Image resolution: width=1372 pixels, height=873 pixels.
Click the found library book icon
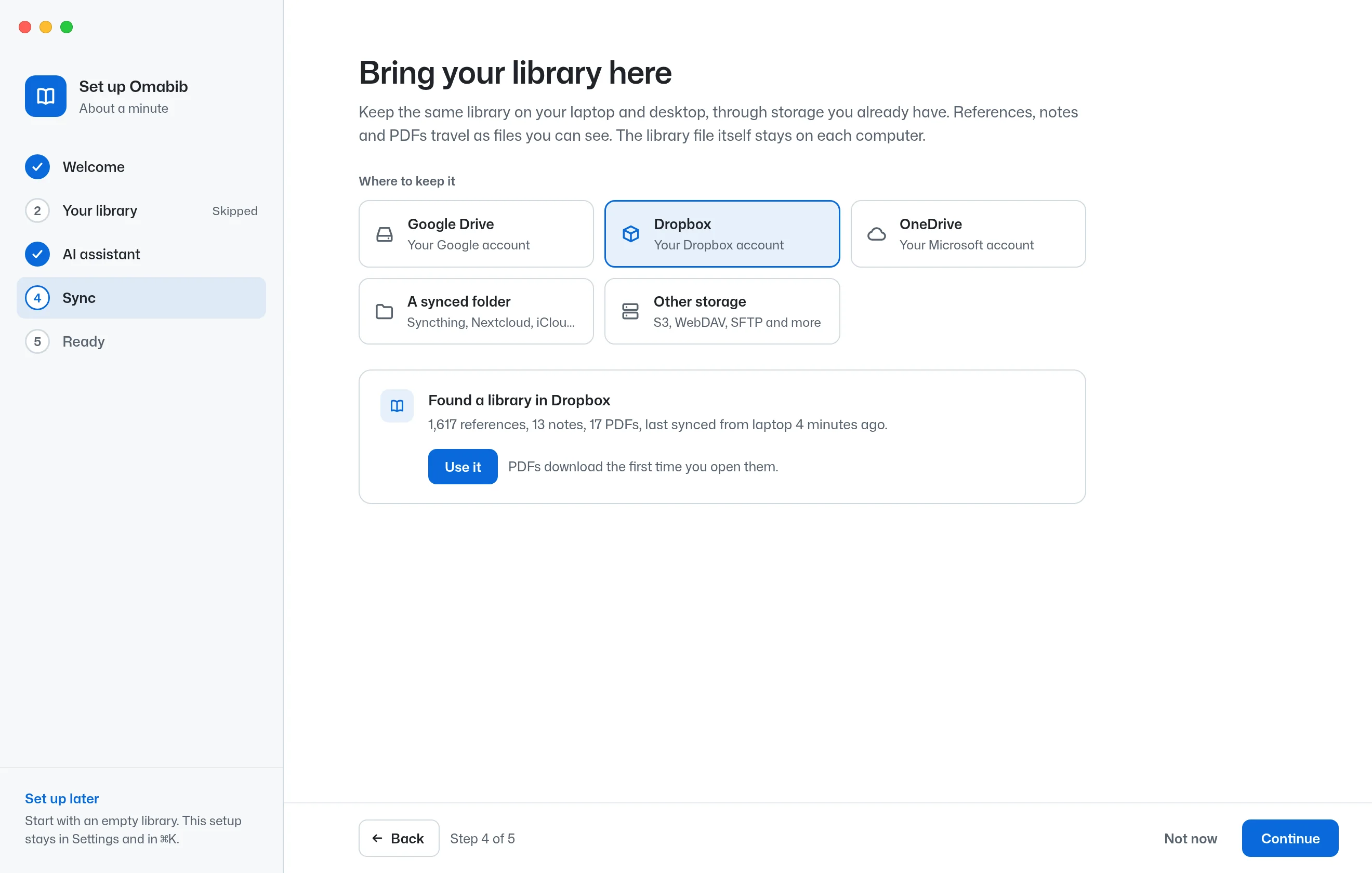tap(397, 406)
